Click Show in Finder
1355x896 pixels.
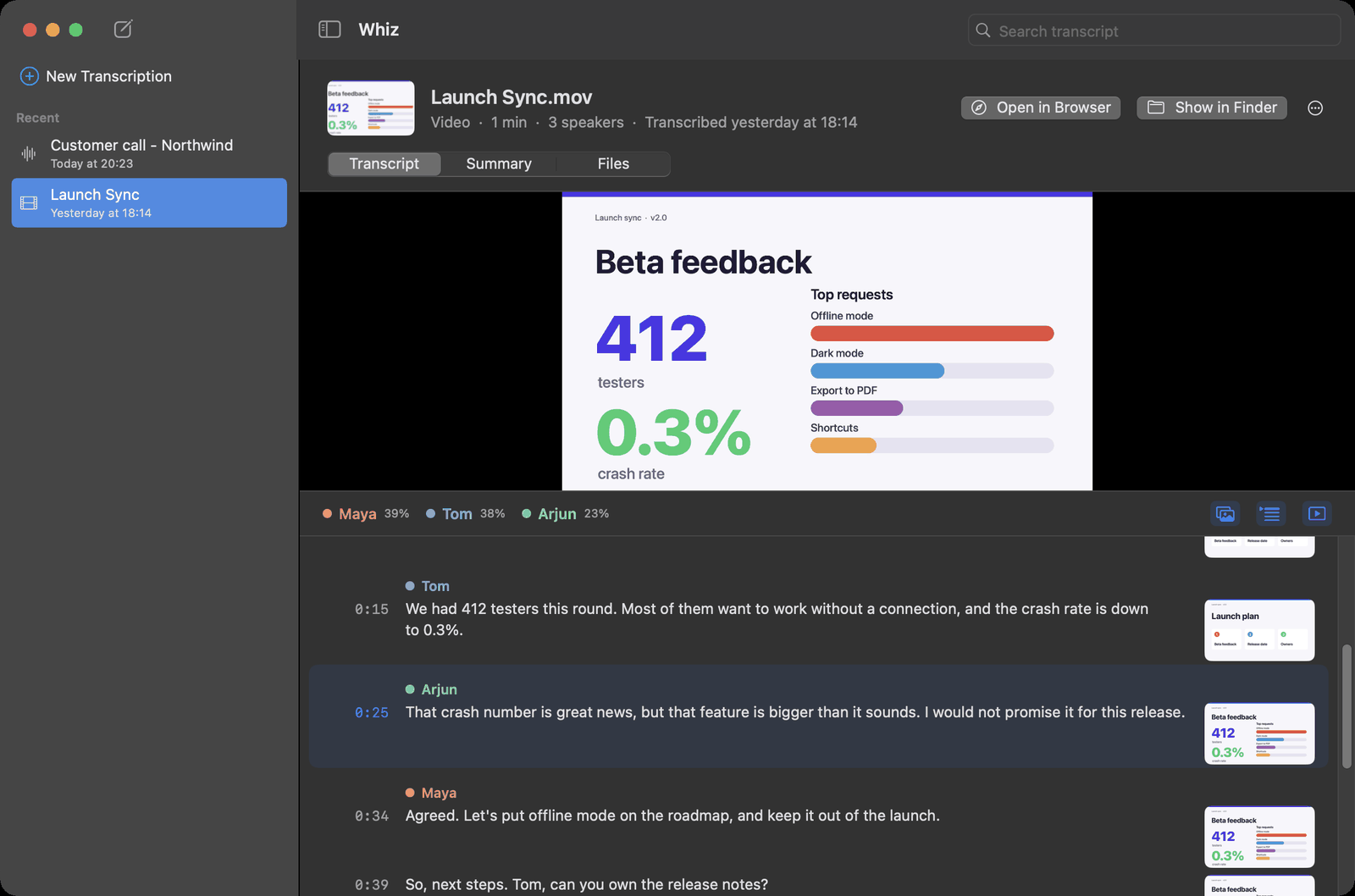click(x=1212, y=108)
